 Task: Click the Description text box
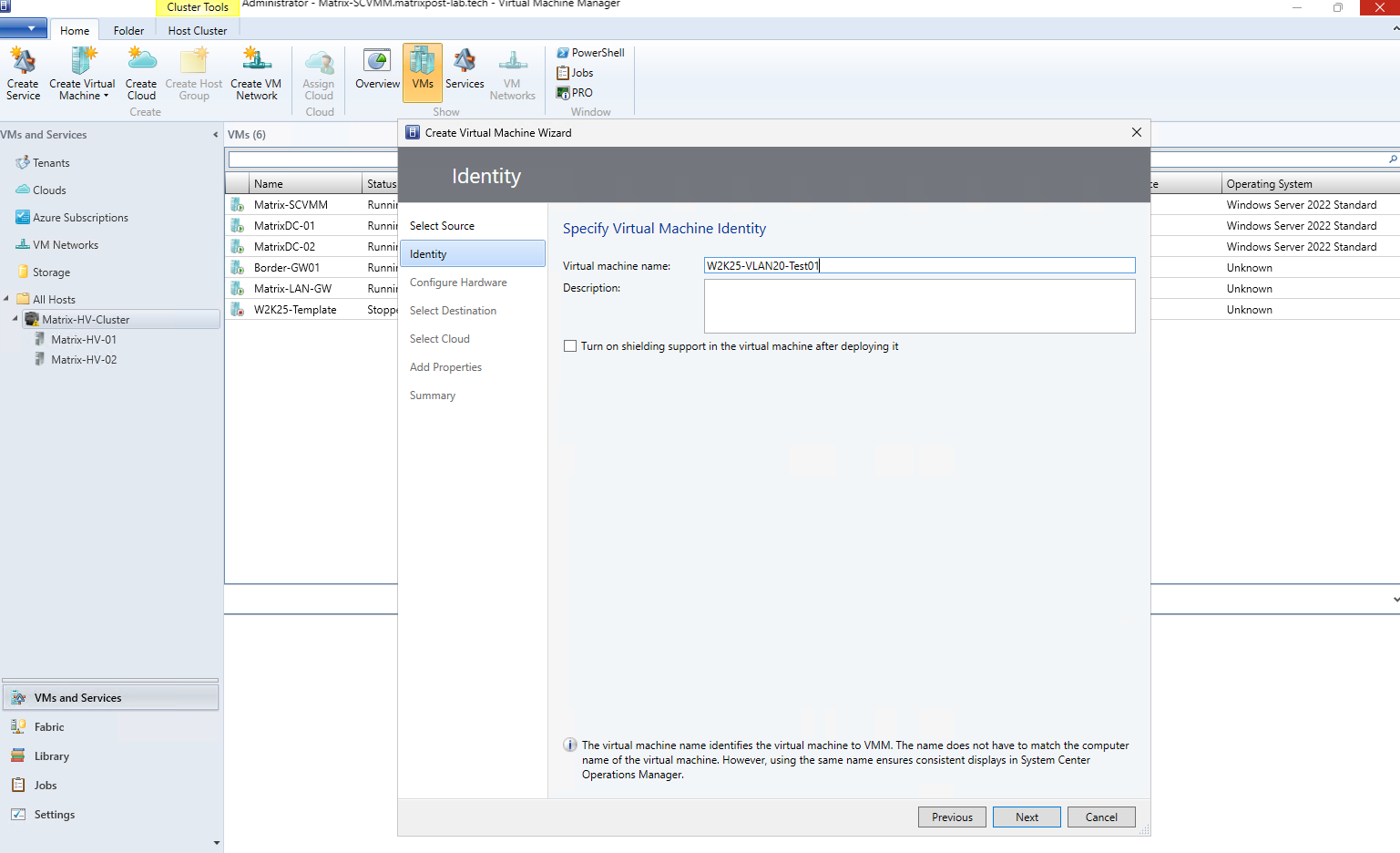[919, 306]
